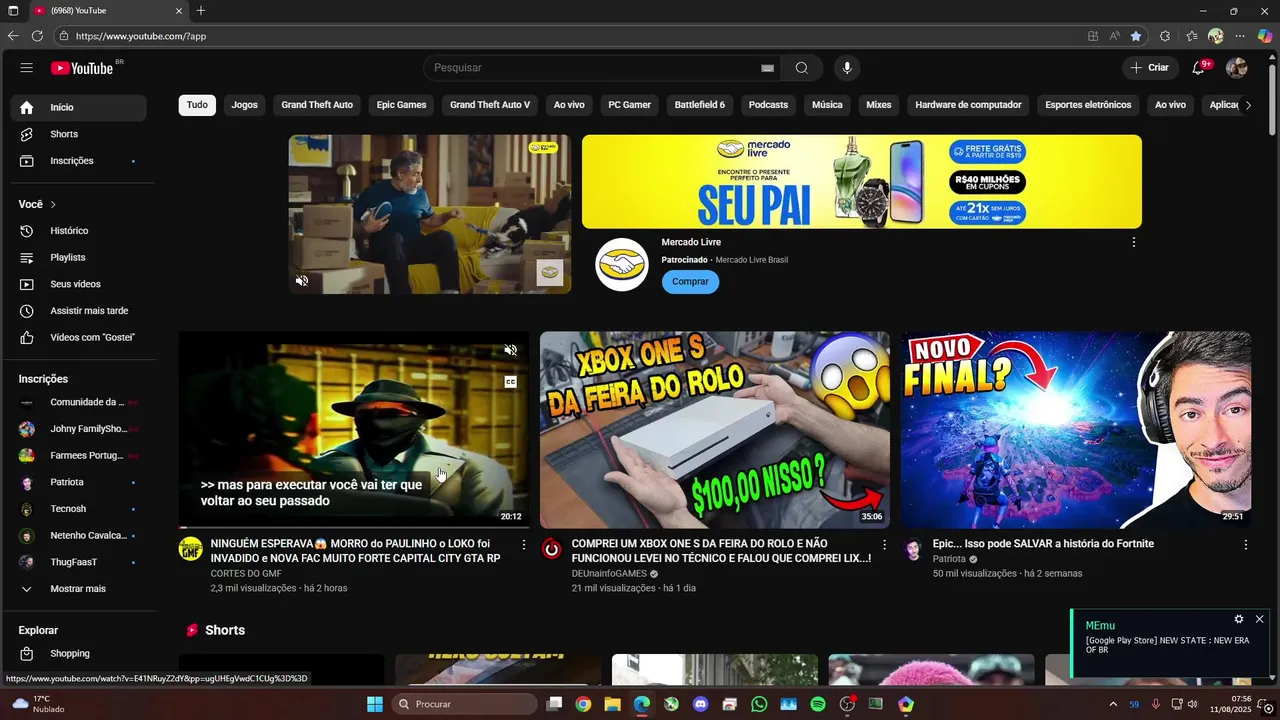The width and height of the screenshot is (1280, 720).
Task: Select the Battlefield 6 chip
Action: [700, 105]
